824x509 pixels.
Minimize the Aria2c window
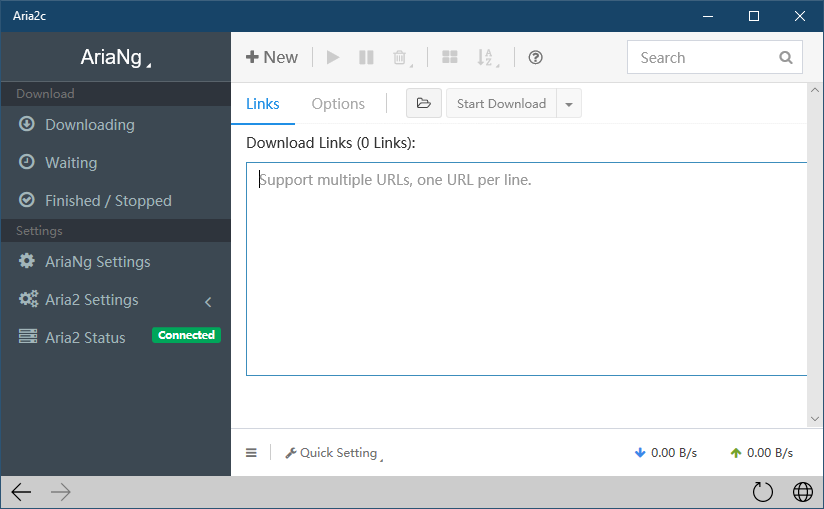click(x=708, y=16)
